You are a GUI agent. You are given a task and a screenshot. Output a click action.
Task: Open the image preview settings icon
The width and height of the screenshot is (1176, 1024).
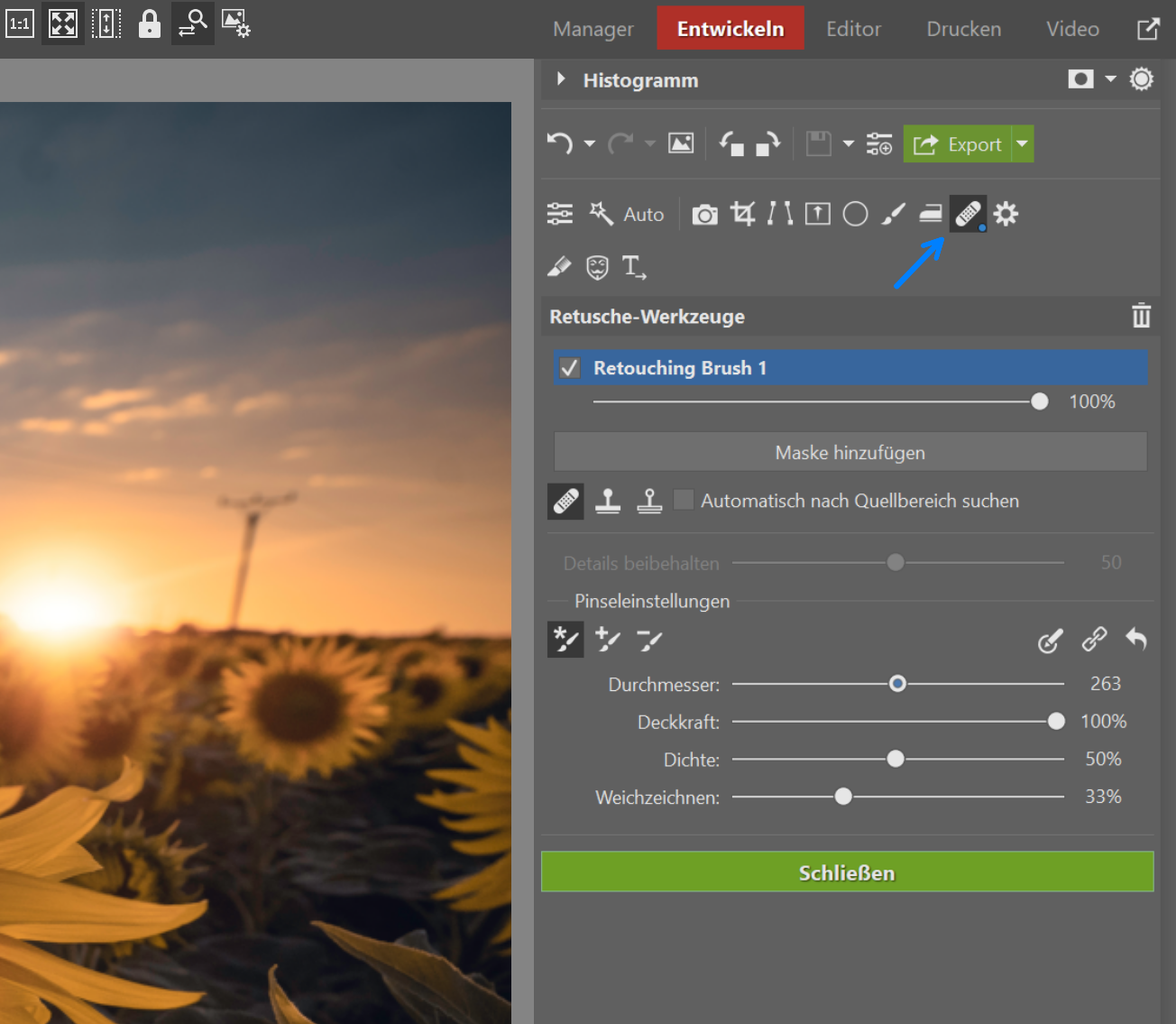(x=236, y=24)
